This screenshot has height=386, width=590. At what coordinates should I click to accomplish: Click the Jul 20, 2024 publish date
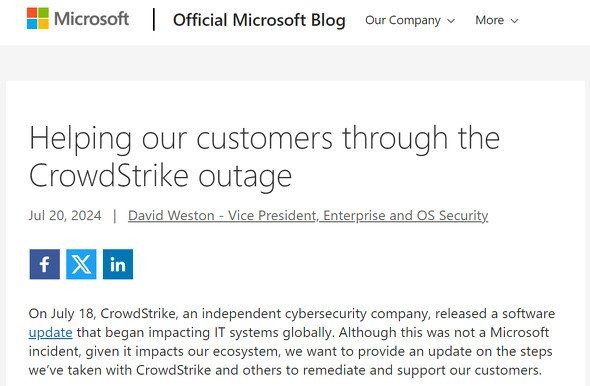tap(65, 216)
